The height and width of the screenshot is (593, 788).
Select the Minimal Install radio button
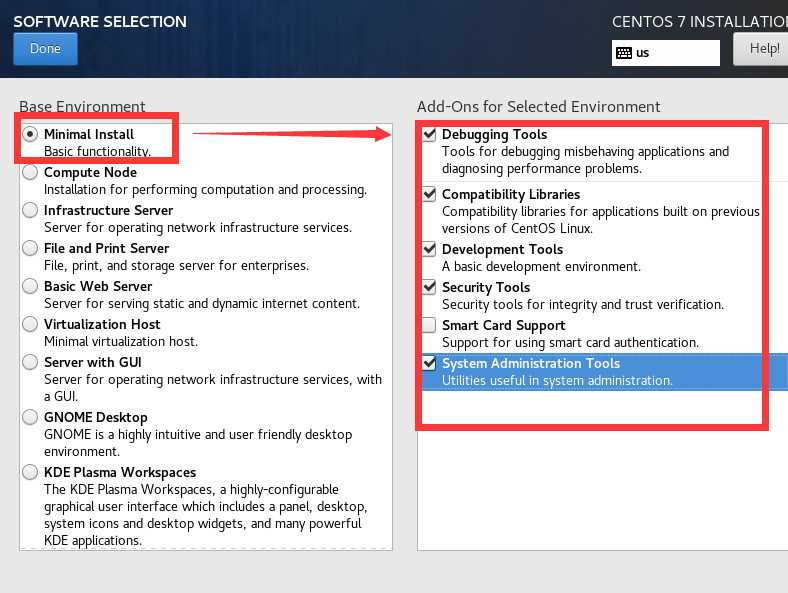30,134
